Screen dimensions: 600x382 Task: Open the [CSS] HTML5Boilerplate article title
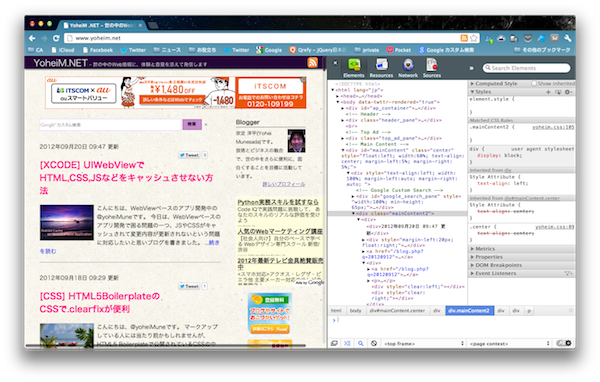coord(99,302)
